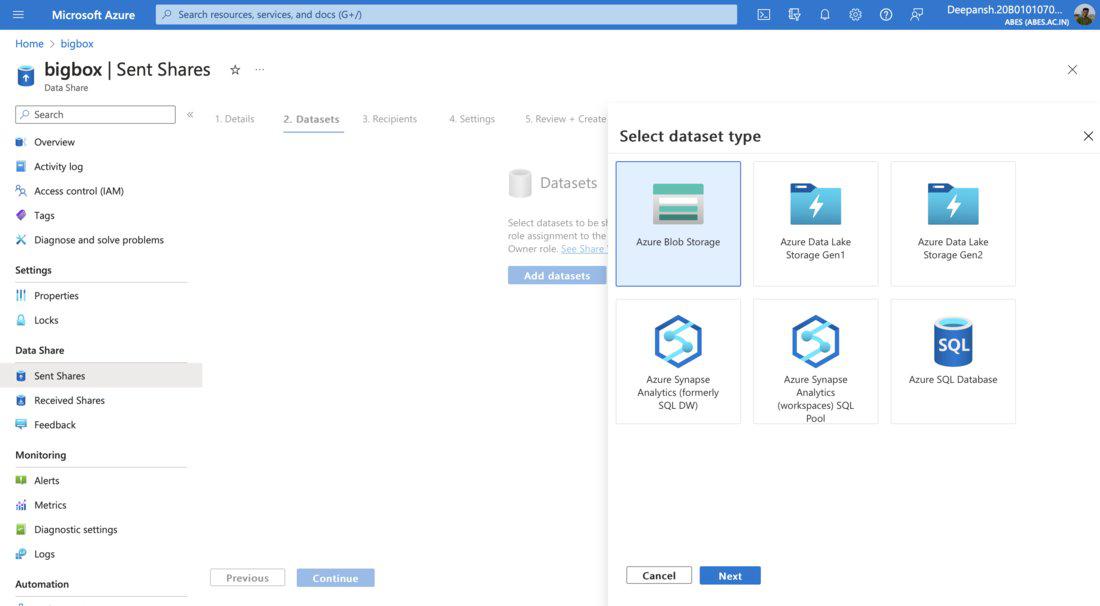Open the more options ellipsis
Viewport: 1100px width, 606px height.
260,69
